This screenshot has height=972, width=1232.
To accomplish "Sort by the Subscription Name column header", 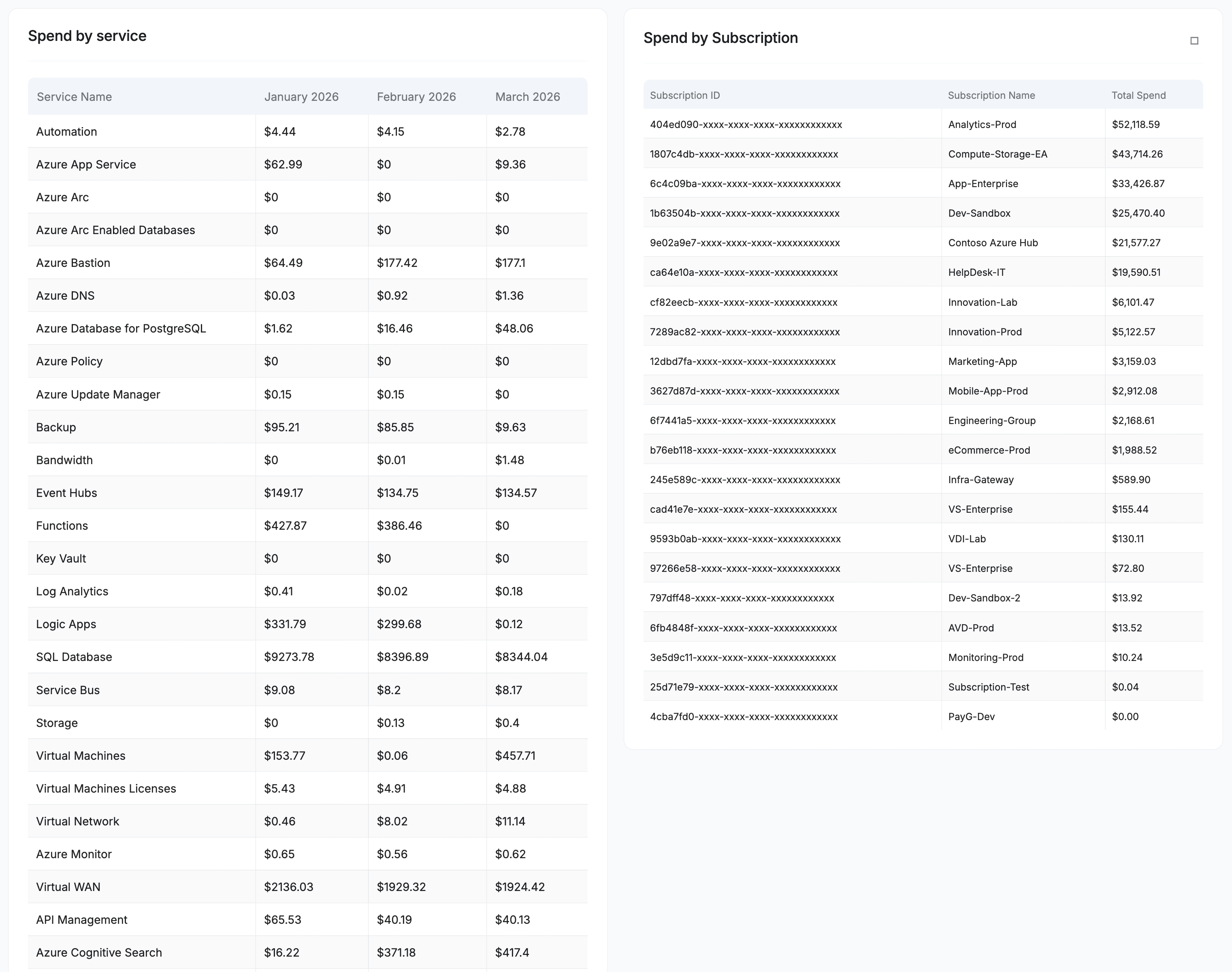I will [x=991, y=95].
